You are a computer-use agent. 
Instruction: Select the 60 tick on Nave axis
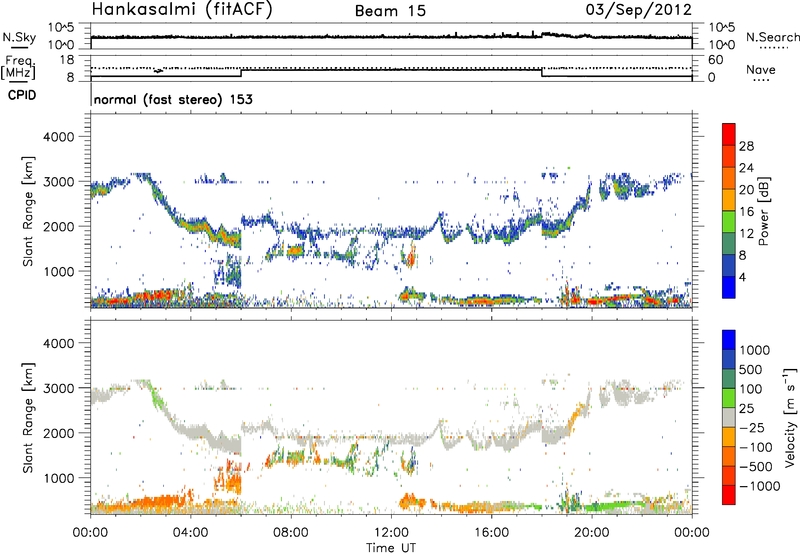click(x=715, y=60)
